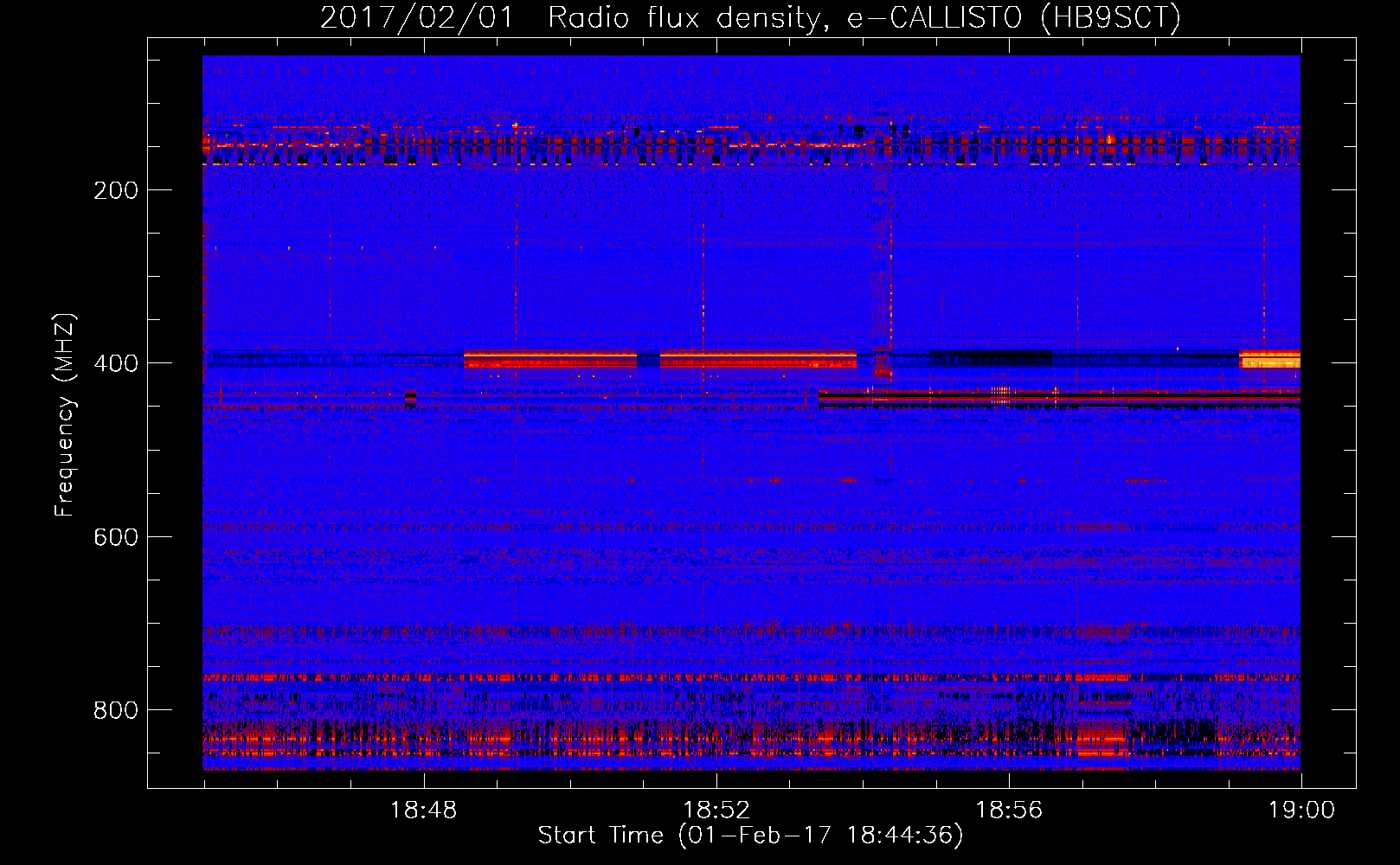1400x865 pixels.
Task: Select the 'Frequency (MHZ)' y-axis label
Action: [x=65, y=414]
